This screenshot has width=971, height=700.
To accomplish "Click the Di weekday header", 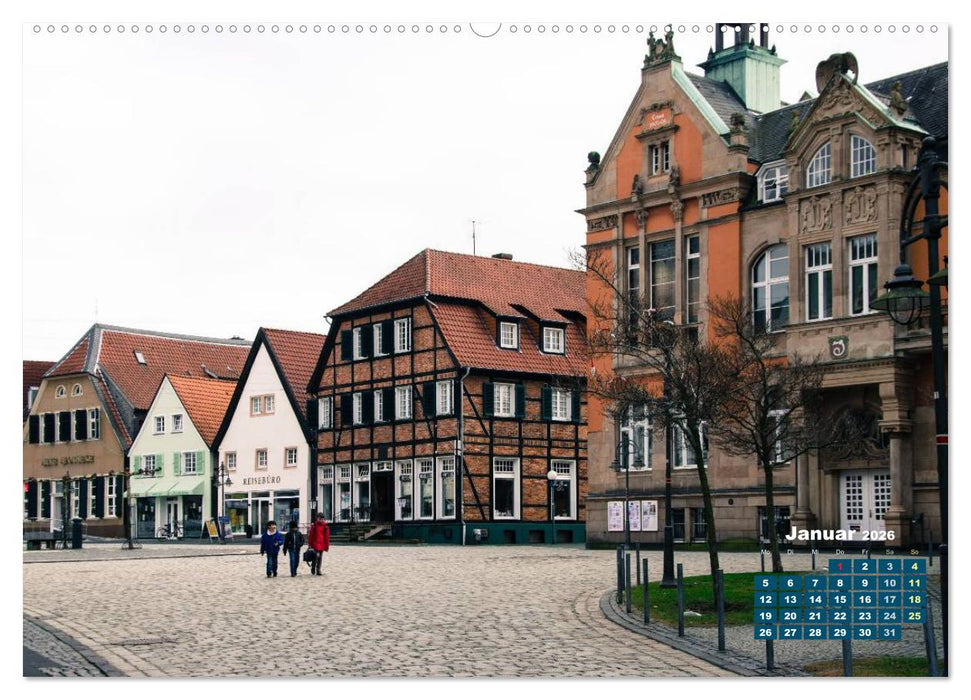I will click(x=790, y=553).
